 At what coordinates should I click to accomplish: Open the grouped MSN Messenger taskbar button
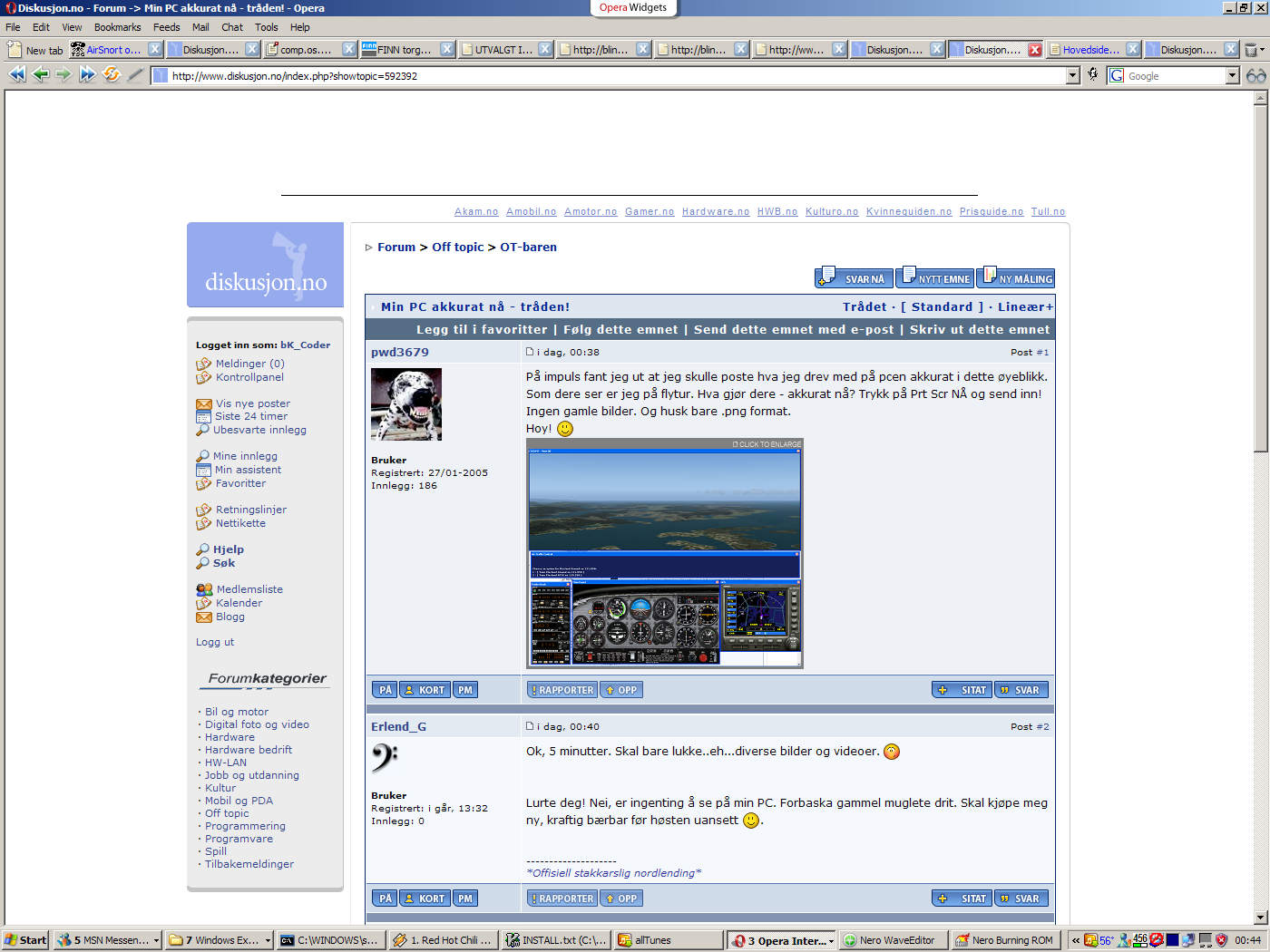click(x=108, y=940)
